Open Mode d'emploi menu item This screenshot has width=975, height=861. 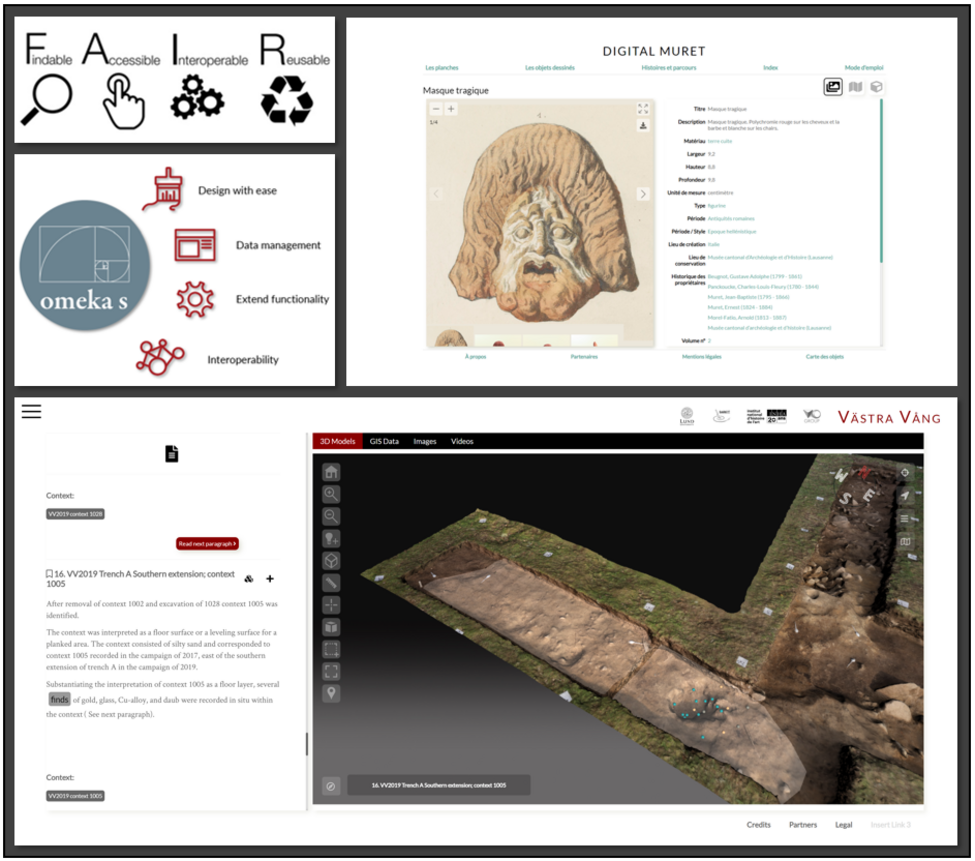[x=864, y=68]
